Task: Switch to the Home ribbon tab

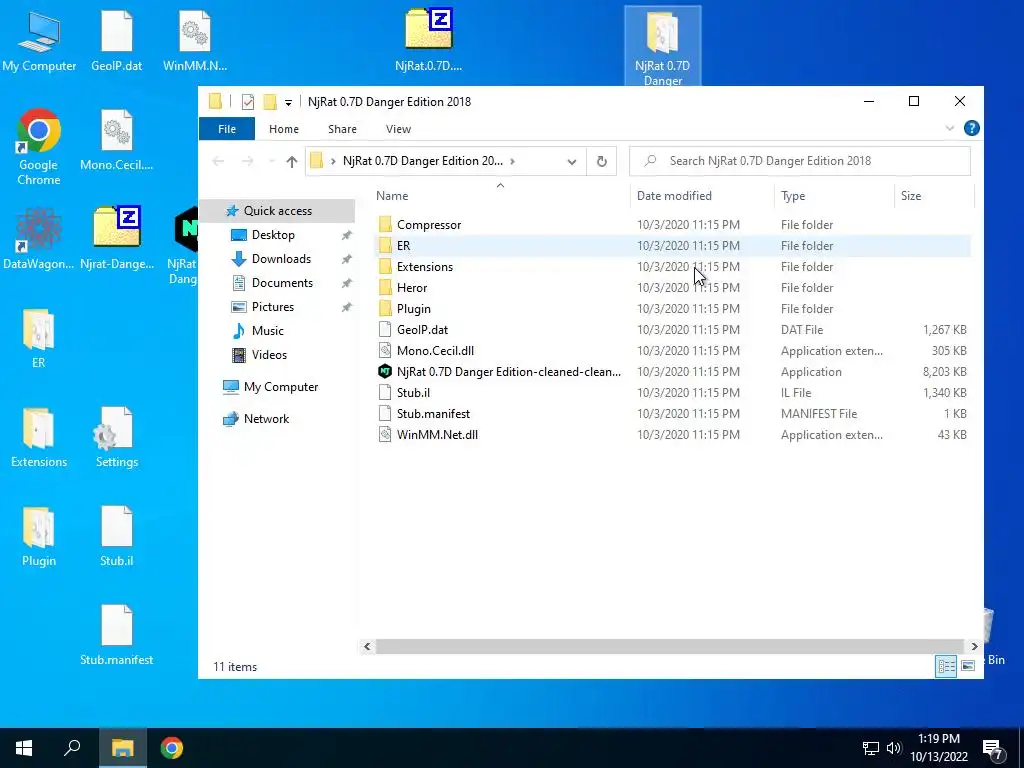Action: tap(283, 129)
